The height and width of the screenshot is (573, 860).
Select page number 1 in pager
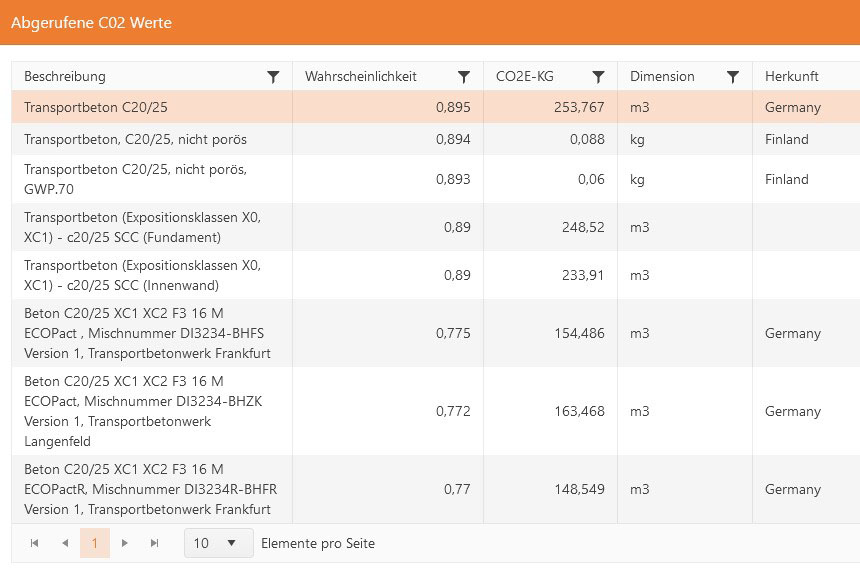pyautogui.click(x=95, y=543)
